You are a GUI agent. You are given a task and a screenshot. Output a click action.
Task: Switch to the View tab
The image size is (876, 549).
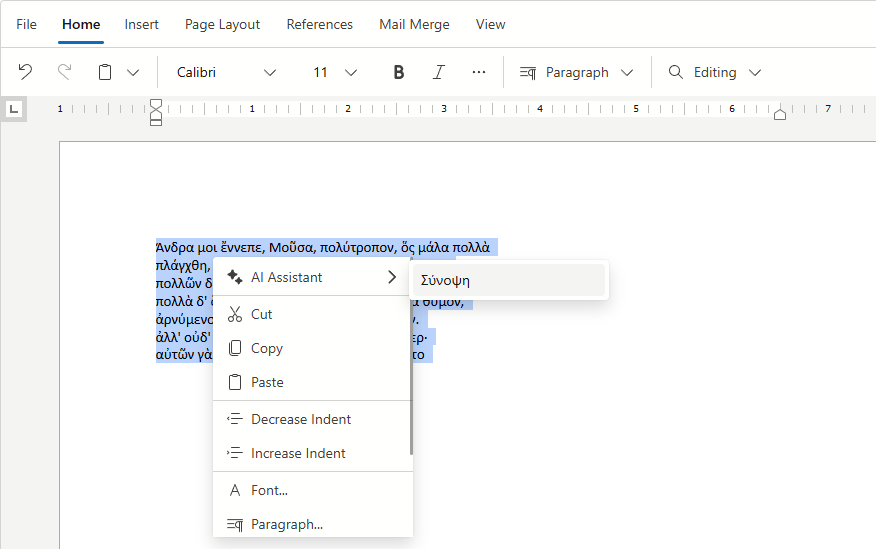tap(491, 25)
